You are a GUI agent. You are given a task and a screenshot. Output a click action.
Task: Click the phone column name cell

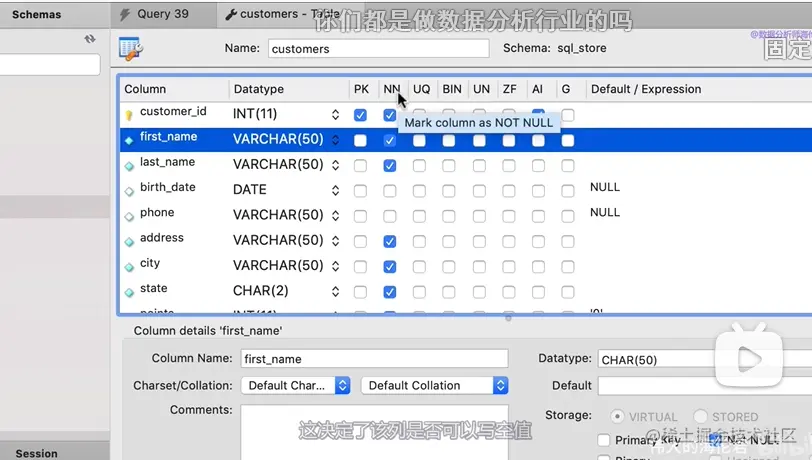157,212
